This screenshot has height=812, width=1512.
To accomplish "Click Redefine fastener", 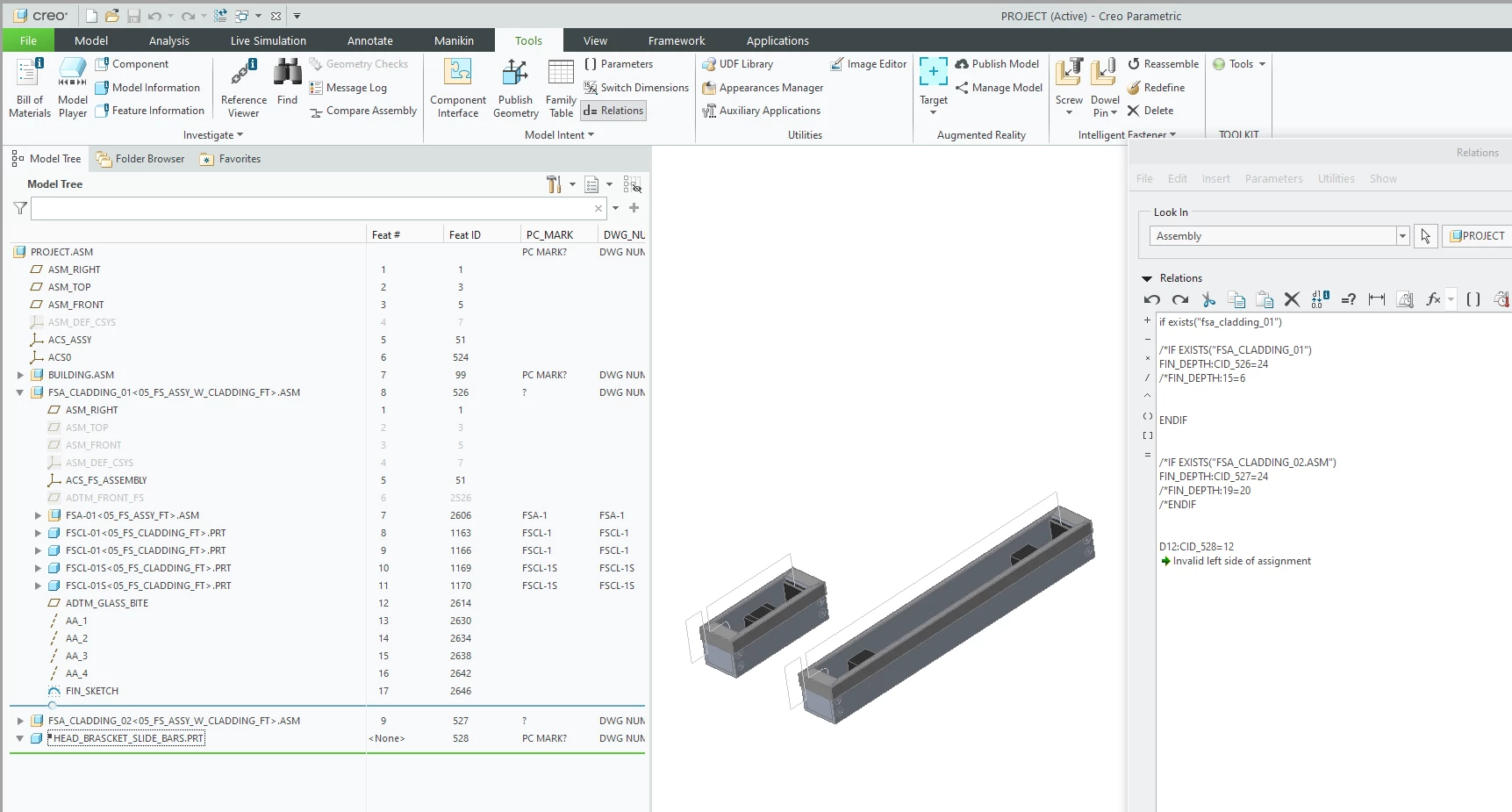I will pos(1156,88).
